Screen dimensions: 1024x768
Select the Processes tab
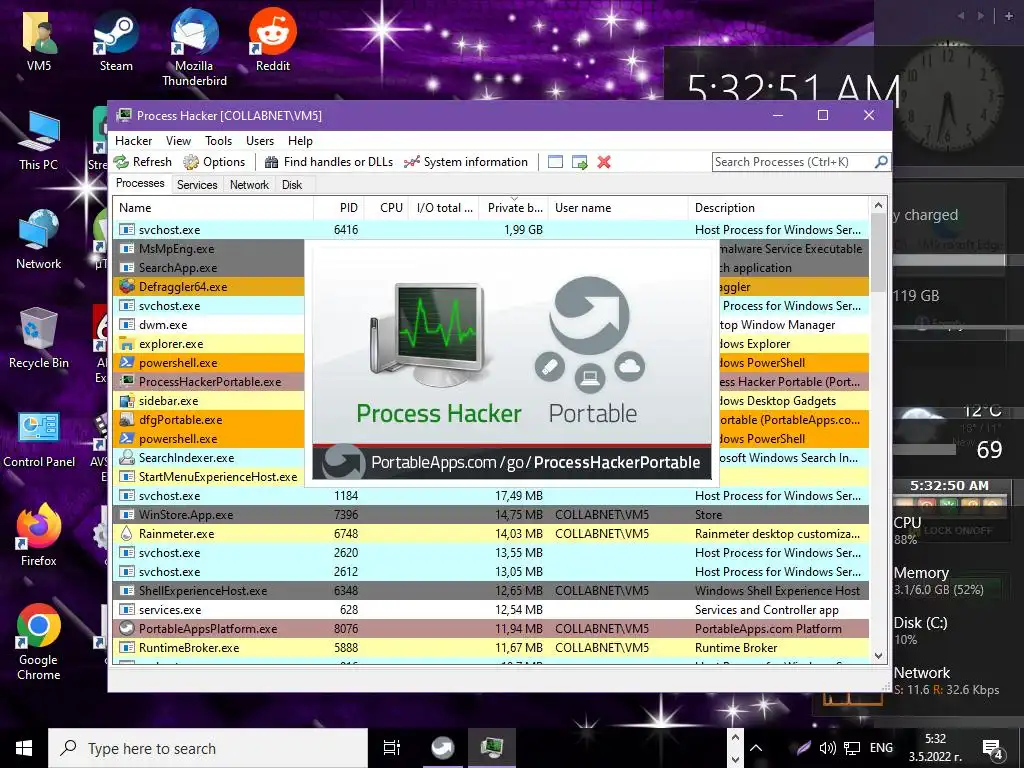click(x=140, y=184)
